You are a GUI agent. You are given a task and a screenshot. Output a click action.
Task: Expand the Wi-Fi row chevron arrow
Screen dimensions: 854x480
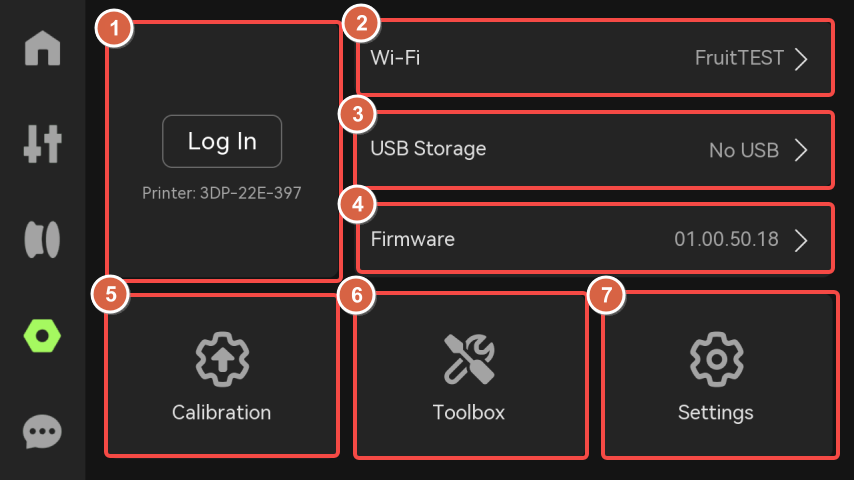[801, 59]
